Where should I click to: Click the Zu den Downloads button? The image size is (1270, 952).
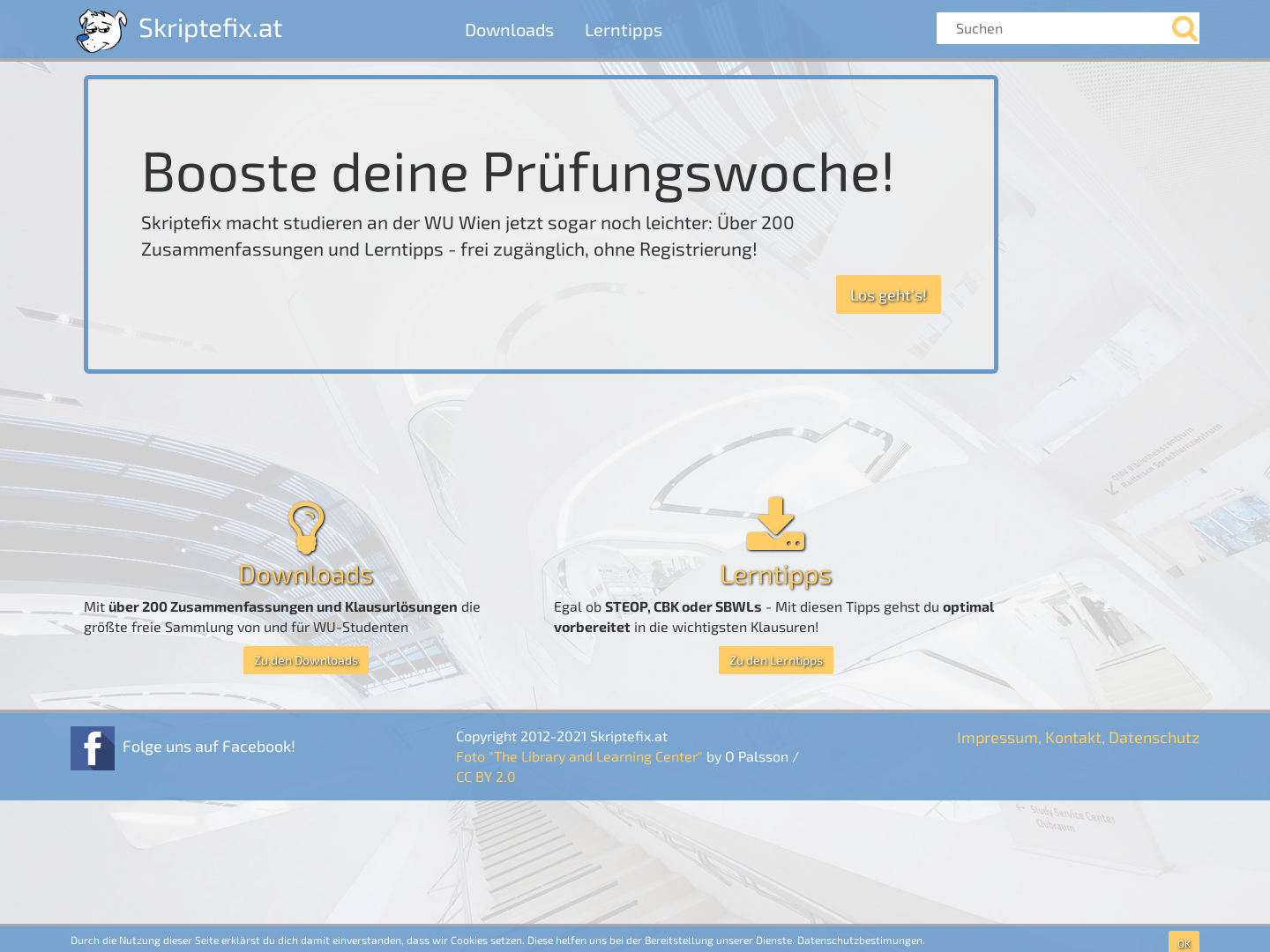pyautogui.click(x=306, y=660)
